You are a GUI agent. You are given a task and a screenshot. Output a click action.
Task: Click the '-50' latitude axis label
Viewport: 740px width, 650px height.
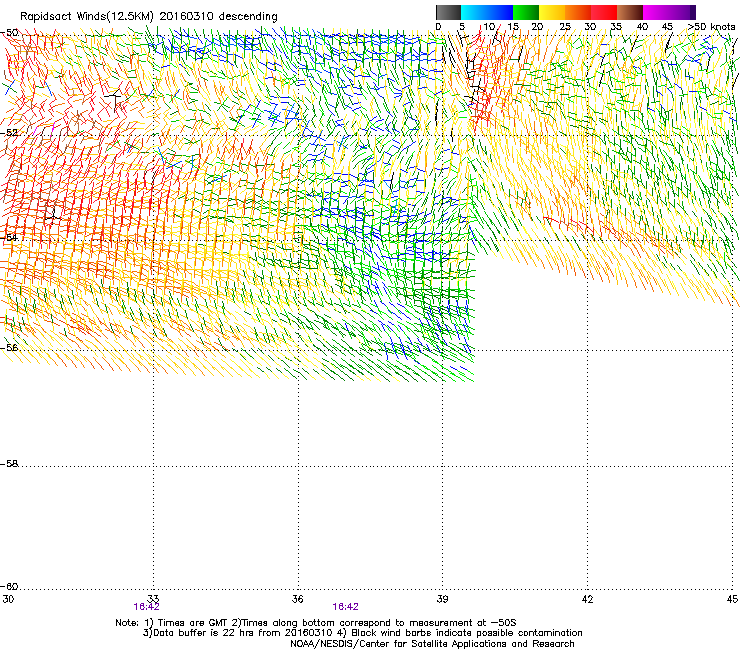tap(9, 33)
